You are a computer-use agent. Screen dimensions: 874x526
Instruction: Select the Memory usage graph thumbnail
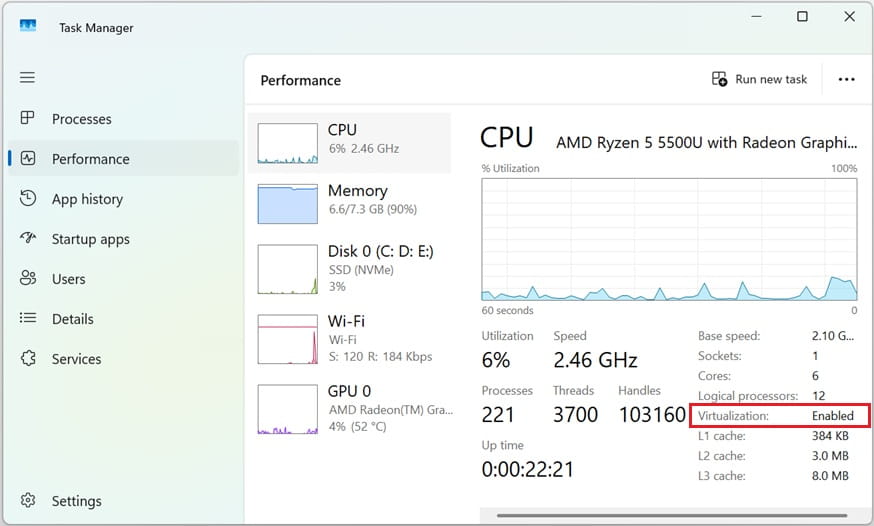pos(288,204)
